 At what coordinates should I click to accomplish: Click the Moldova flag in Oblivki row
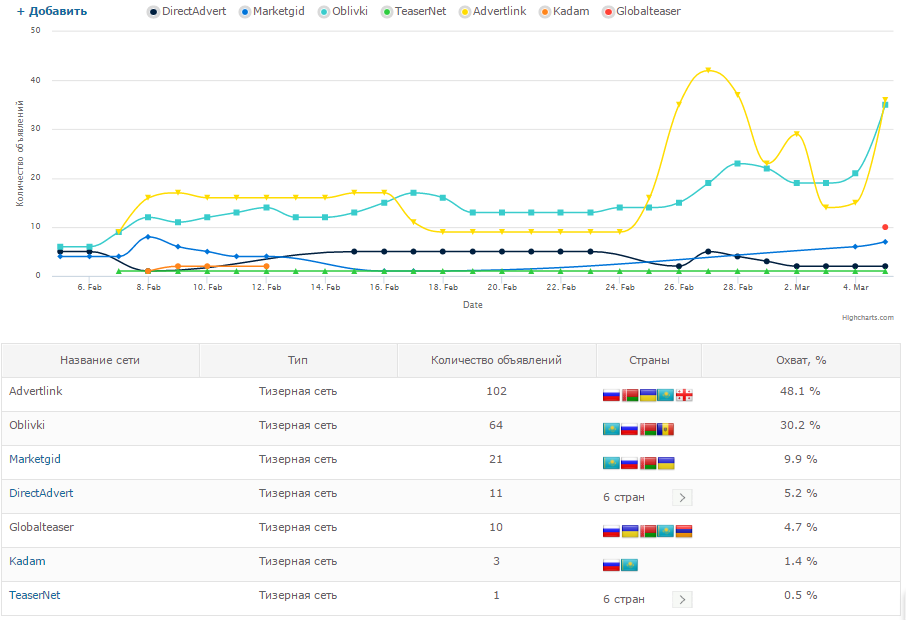tap(666, 429)
